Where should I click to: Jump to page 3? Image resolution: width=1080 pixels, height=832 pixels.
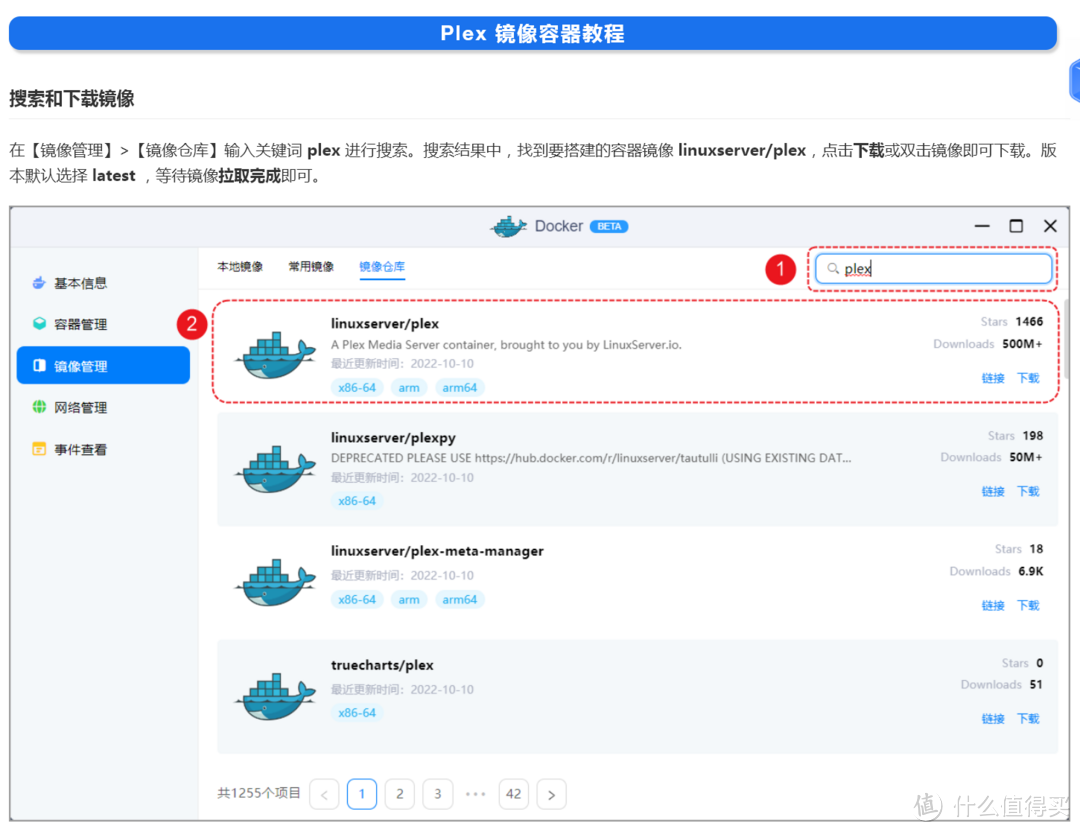(x=437, y=794)
